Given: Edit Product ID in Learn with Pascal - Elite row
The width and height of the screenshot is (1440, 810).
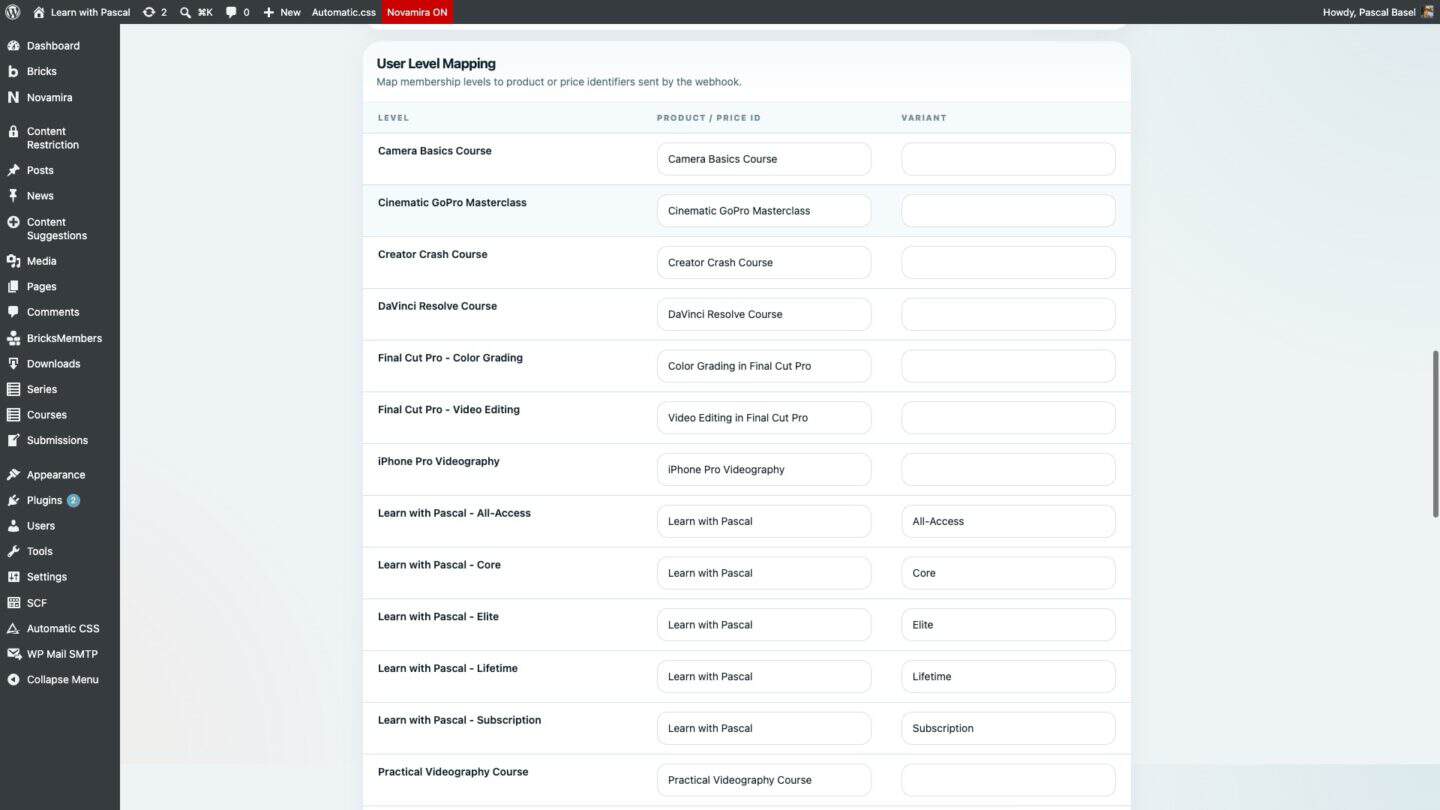Looking at the screenshot, I should [x=764, y=625].
